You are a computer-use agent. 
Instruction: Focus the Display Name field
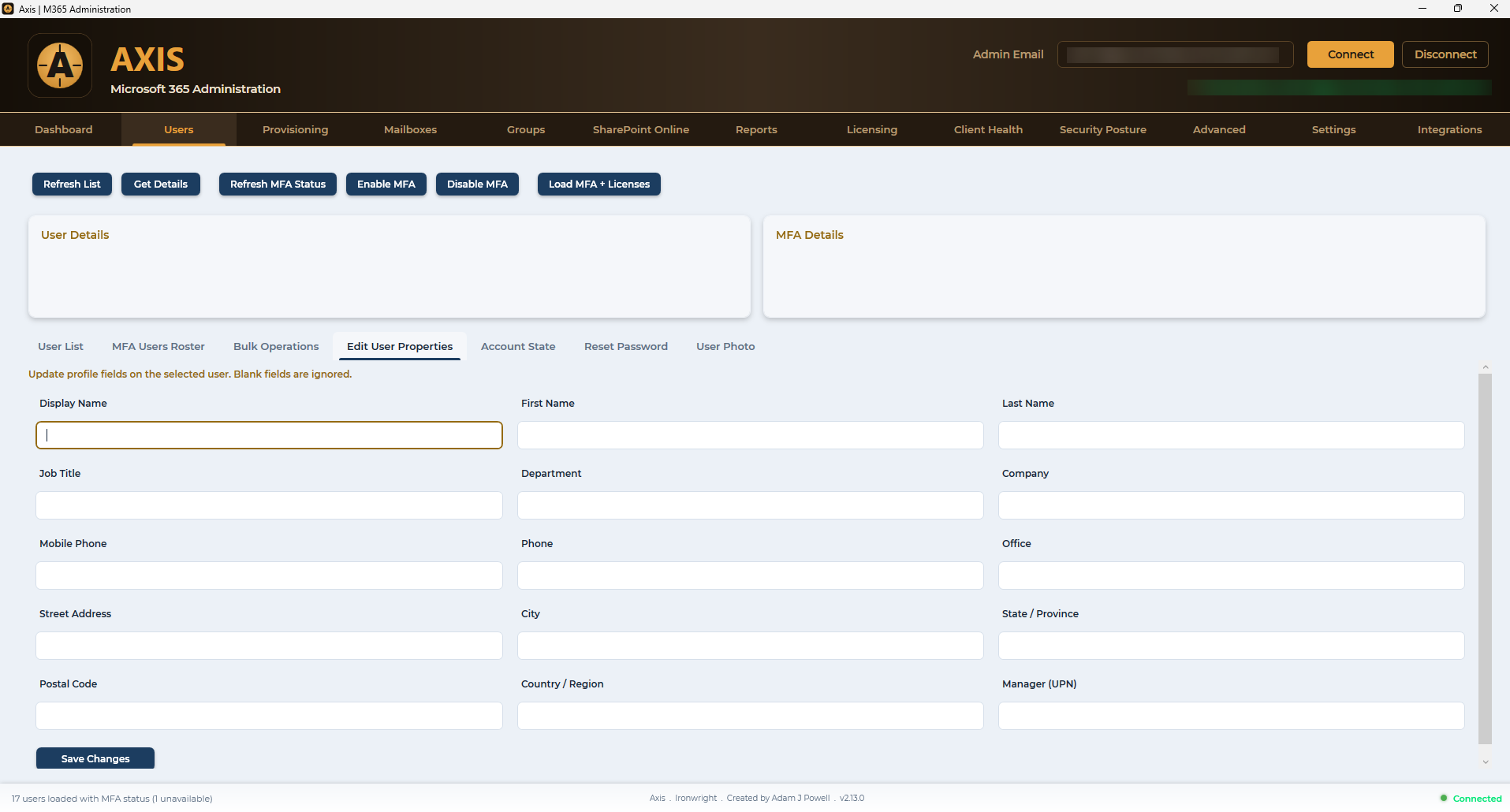(269, 435)
